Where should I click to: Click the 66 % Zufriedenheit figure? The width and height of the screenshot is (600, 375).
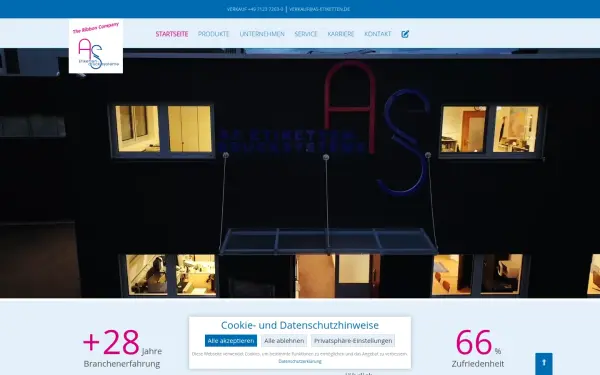pyautogui.click(x=478, y=348)
